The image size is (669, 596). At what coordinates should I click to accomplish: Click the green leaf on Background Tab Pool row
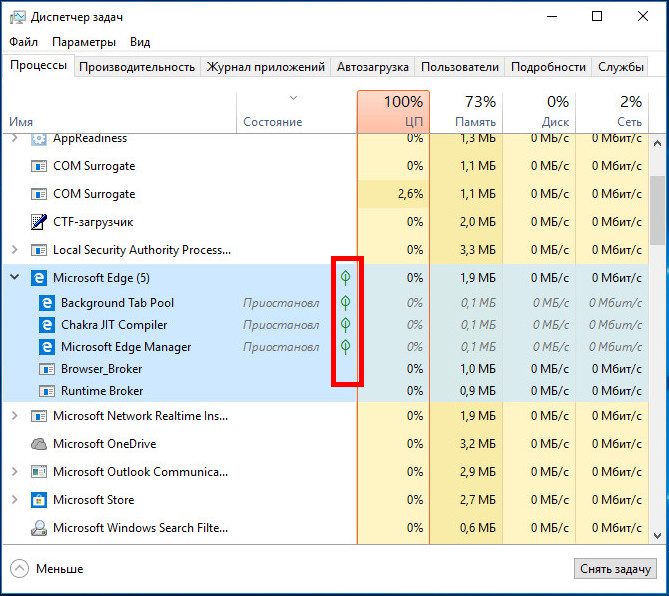click(x=346, y=303)
